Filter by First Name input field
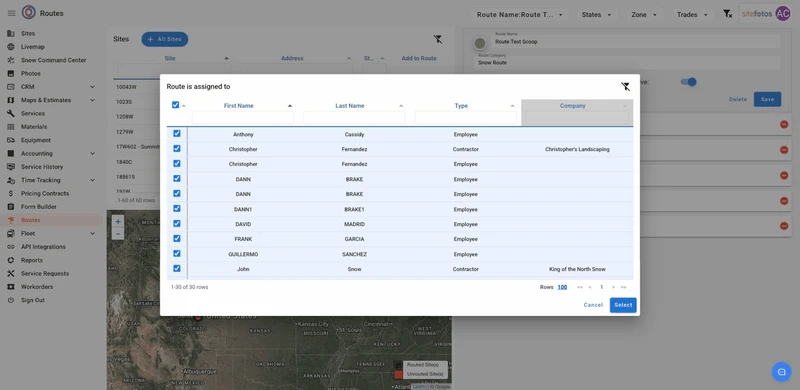 [x=243, y=118]
